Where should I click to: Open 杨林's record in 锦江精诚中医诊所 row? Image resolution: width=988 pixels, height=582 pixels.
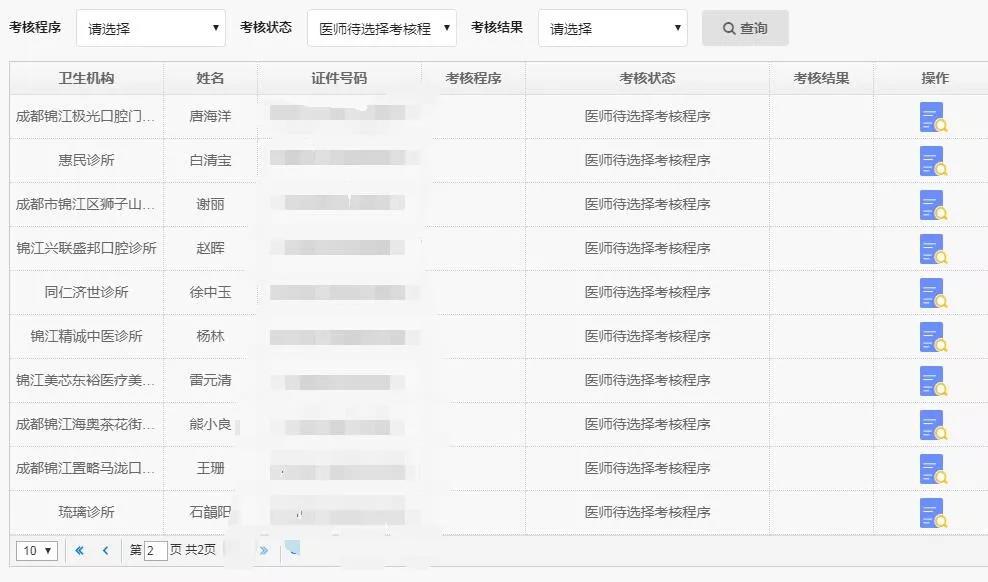coord(935,337)
